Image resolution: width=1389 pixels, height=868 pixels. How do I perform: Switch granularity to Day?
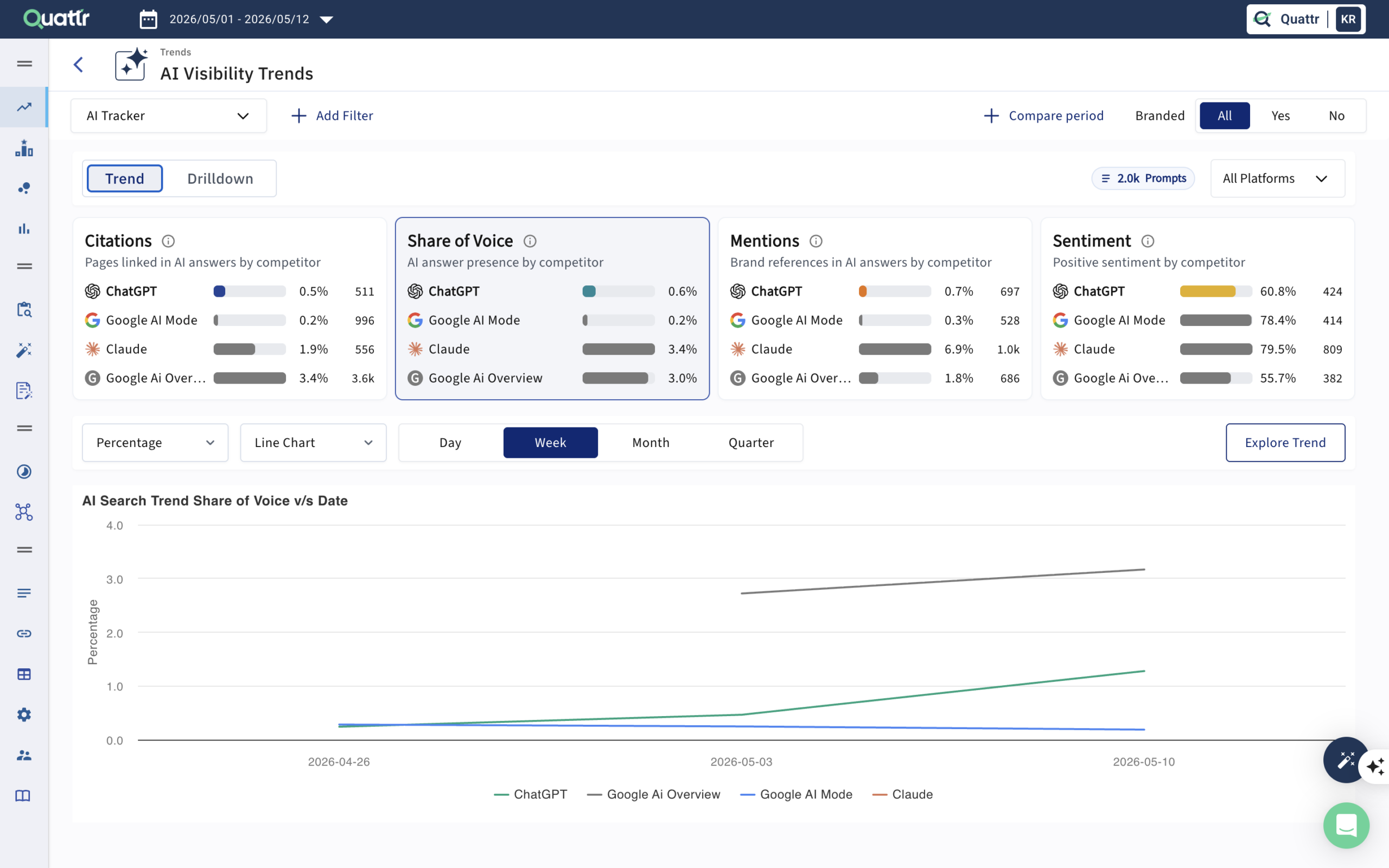click(450, 443)
